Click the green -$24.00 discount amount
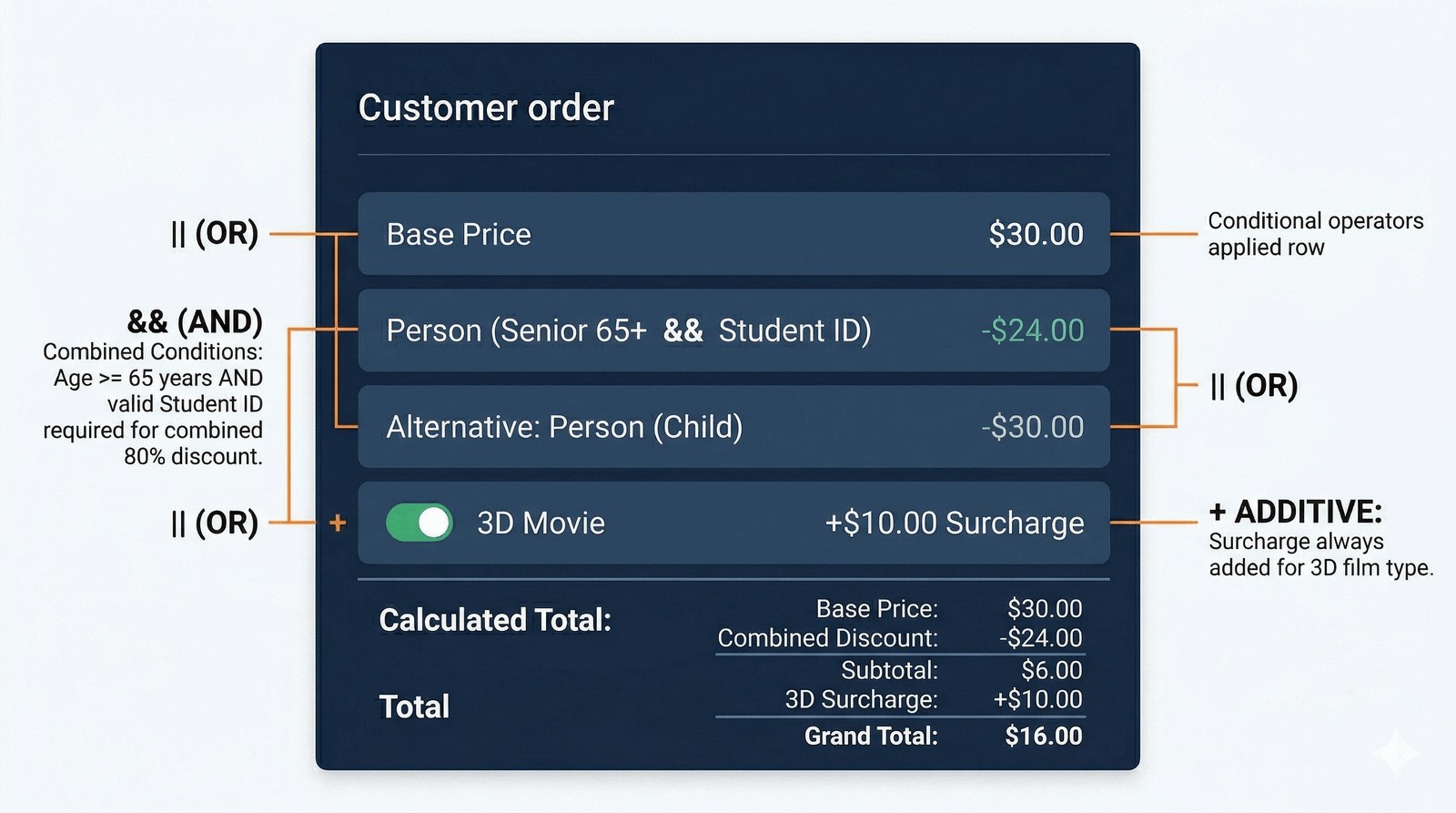1456x813 pixels. 1032,330
